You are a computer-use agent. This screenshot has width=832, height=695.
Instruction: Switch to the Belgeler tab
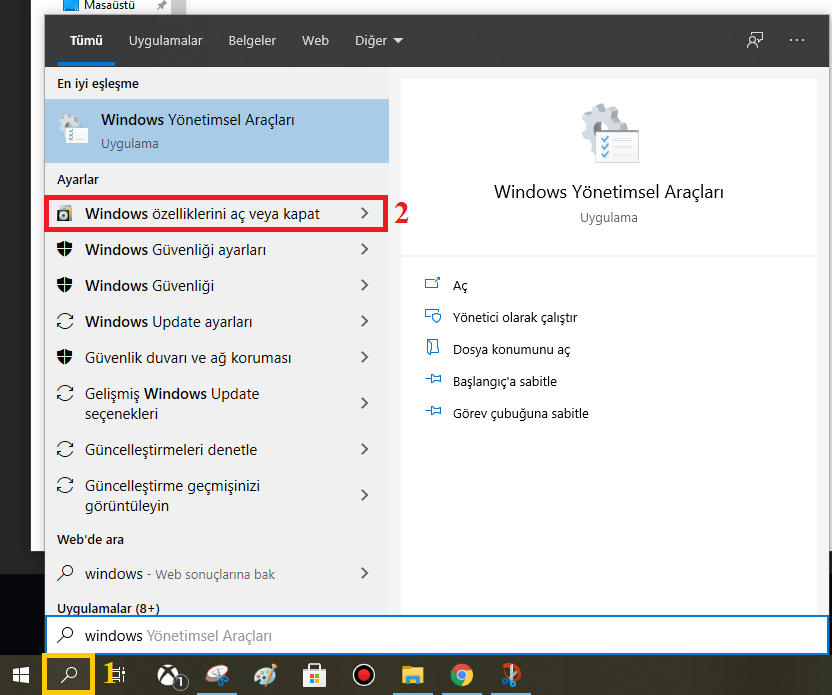252,41
